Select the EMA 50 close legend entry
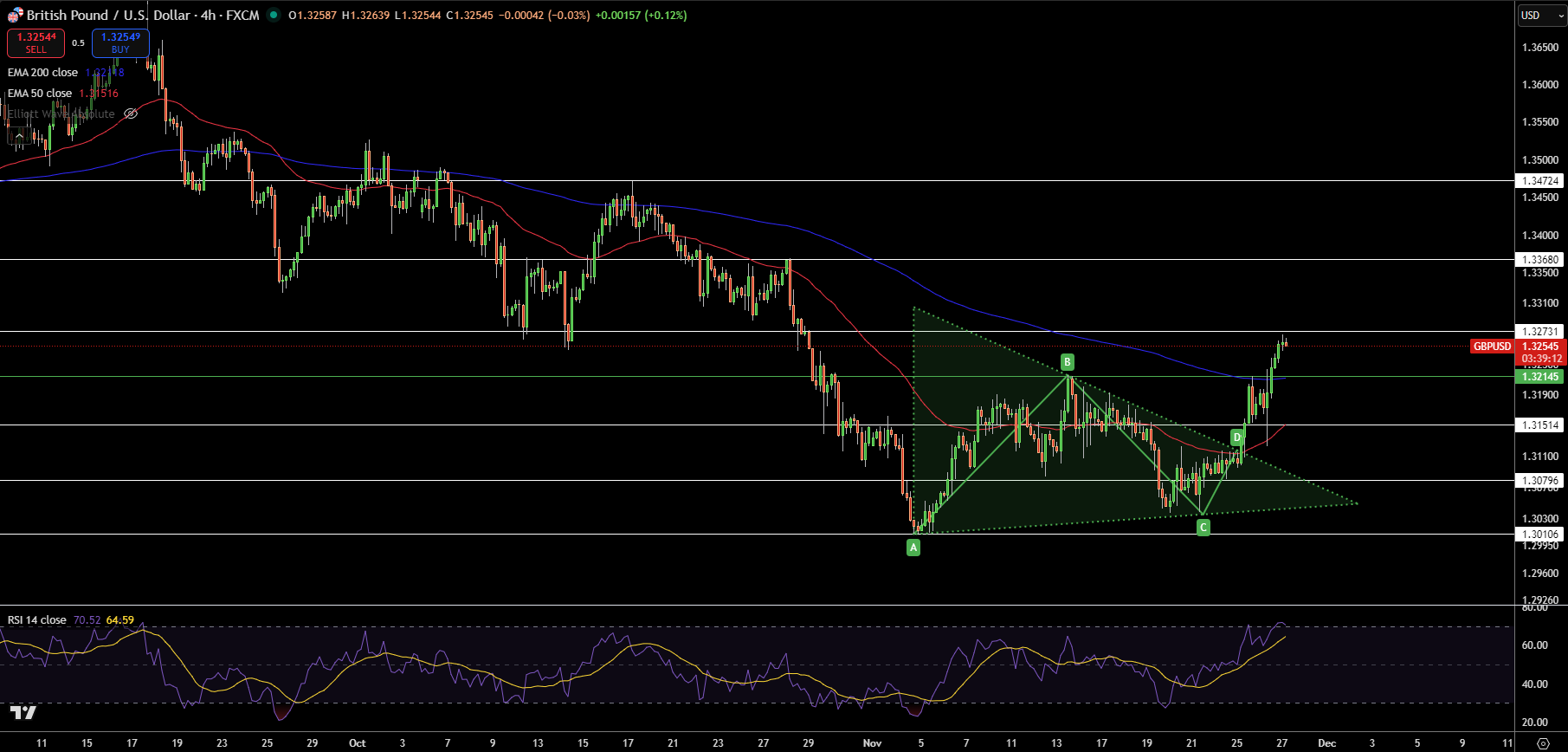The height and width of the screenshot is (752, 1568). pyautogui.click(x=40, y=94)
